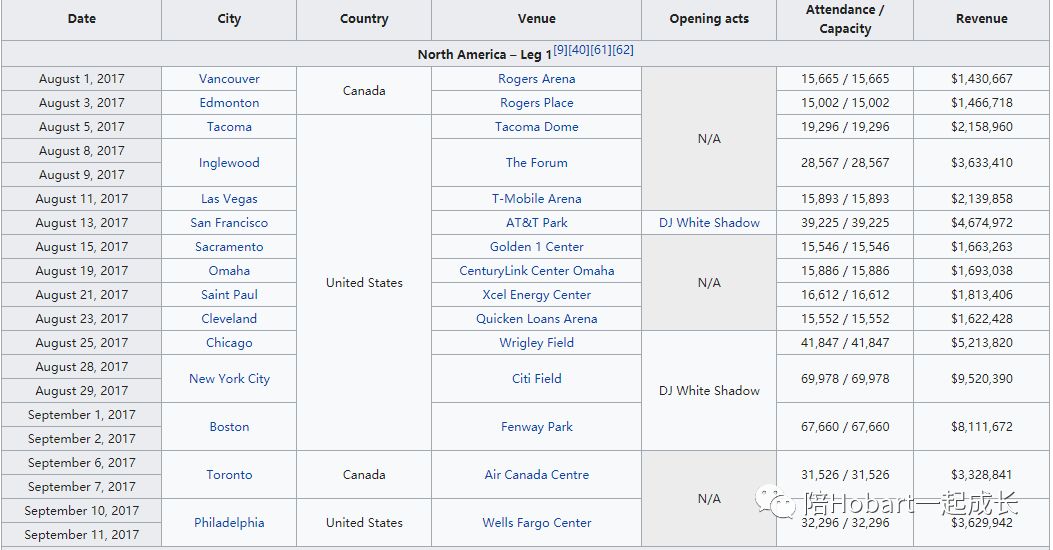Open citation reference [62]

click(x=623, y=50)
